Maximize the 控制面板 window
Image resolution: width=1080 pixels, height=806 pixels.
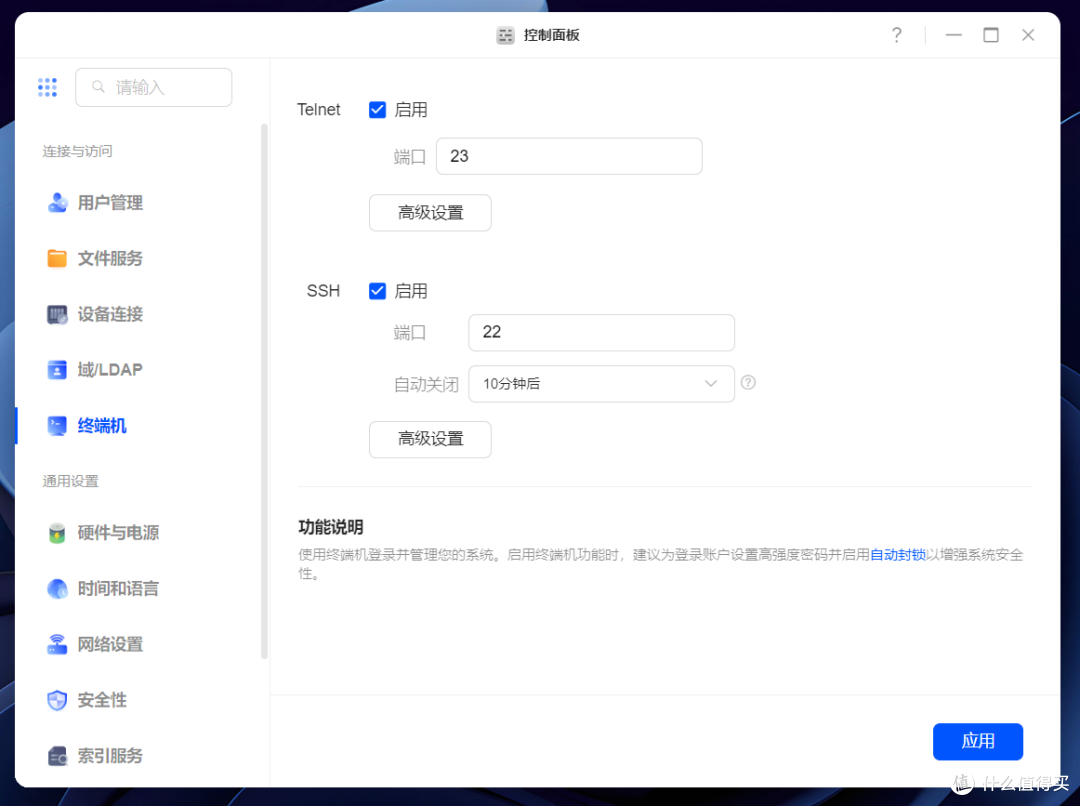(990, 35)
